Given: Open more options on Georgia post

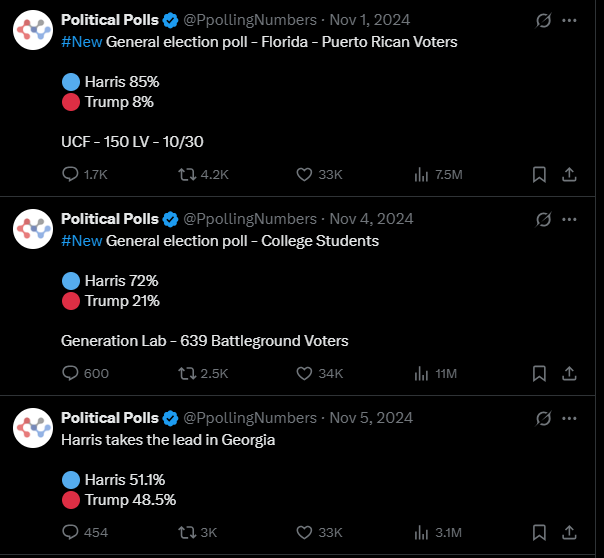Looking at the screenshot, I should [569, 418].
